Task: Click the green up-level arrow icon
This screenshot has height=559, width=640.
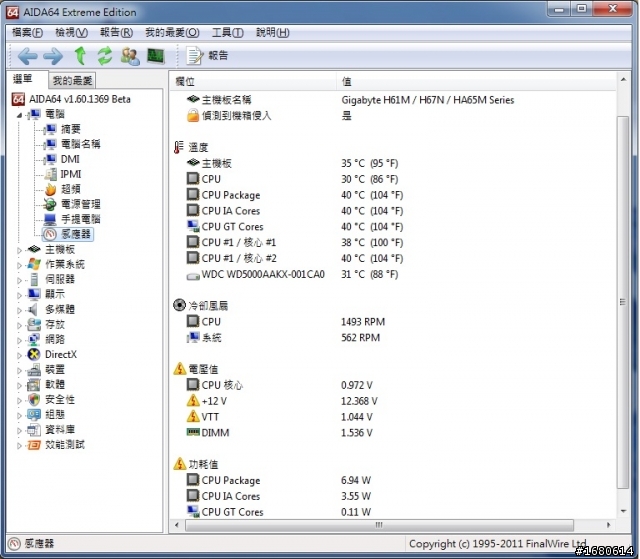Action: tap(80, 56)
